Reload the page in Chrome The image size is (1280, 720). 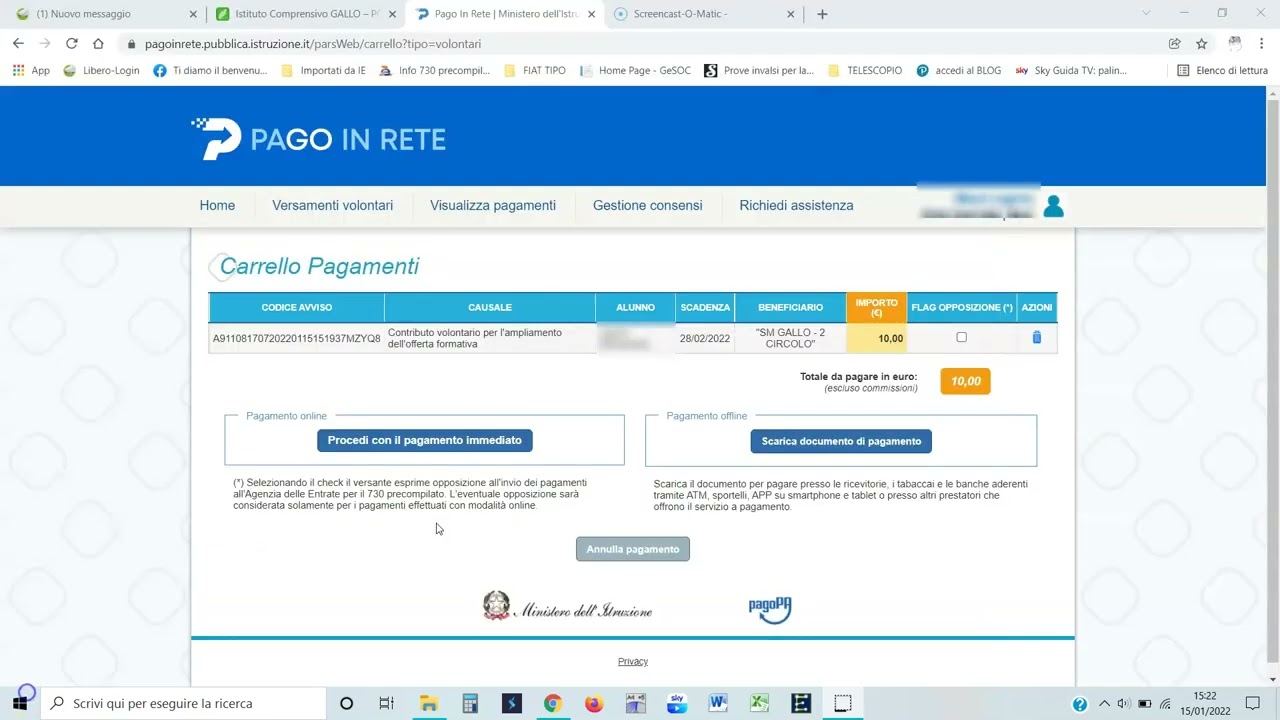point(71,44)
